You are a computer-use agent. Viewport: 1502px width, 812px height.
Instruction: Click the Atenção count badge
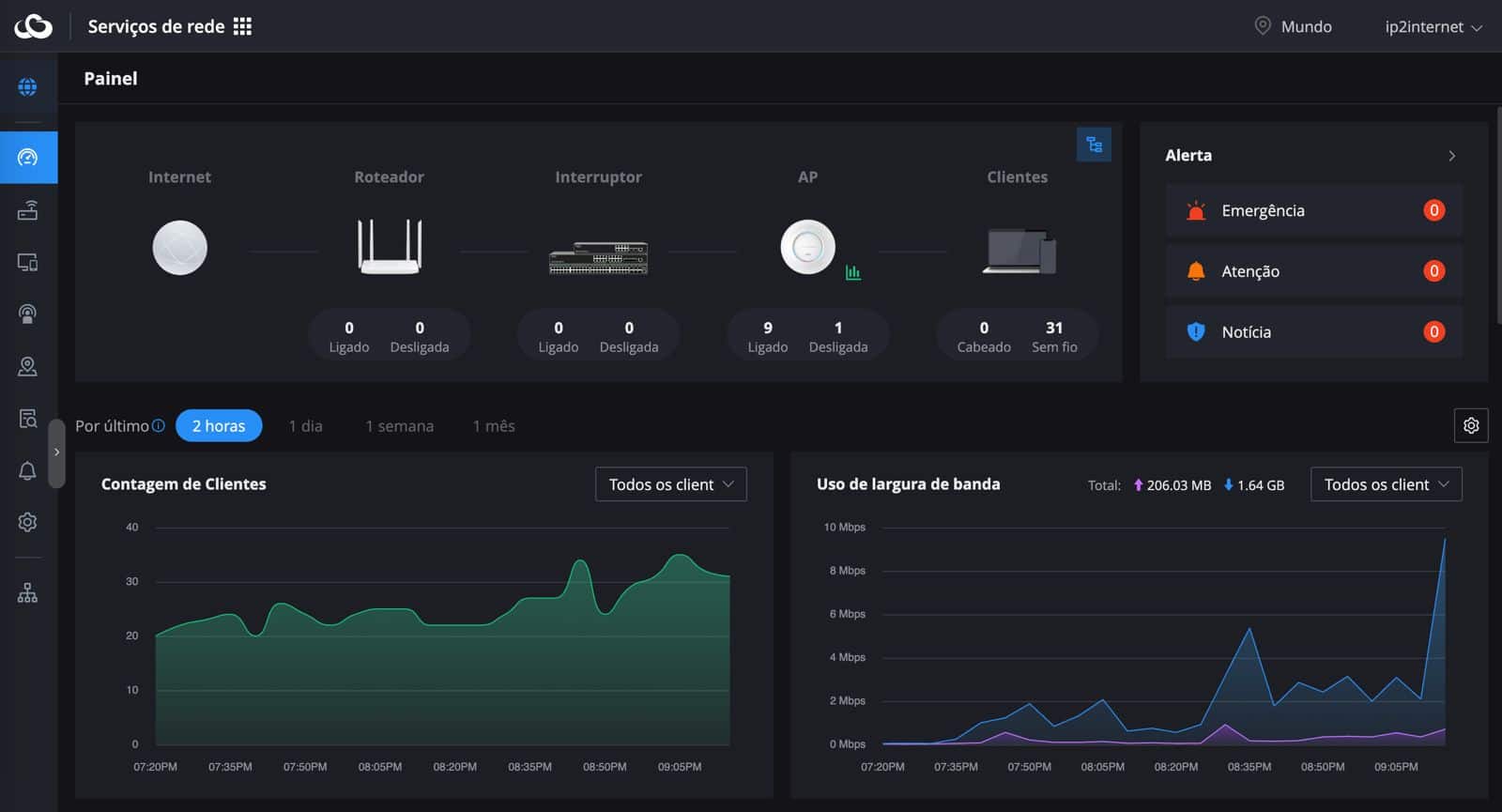click(x=1433, y=271)
